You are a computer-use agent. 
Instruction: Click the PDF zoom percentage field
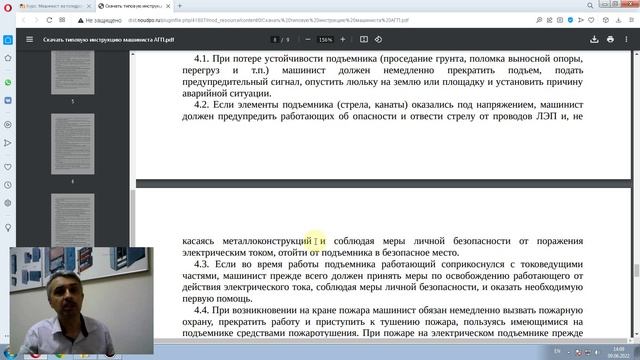[x=325, y=40]
